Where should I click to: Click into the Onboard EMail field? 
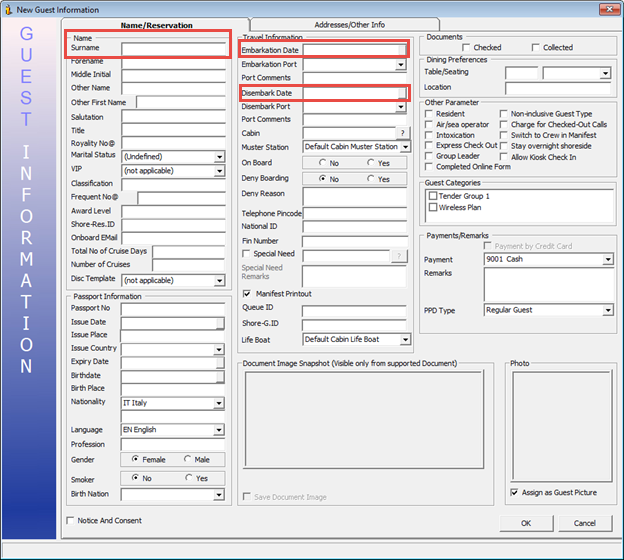(x=174, y=238)
